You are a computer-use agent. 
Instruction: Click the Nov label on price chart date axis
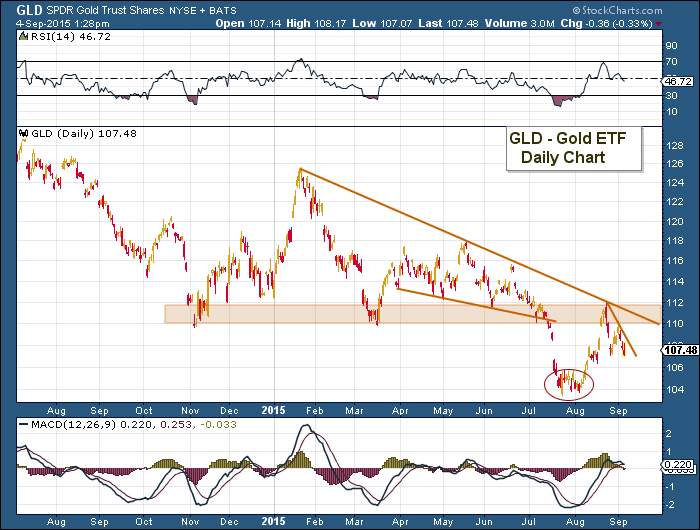coord(190,410)
